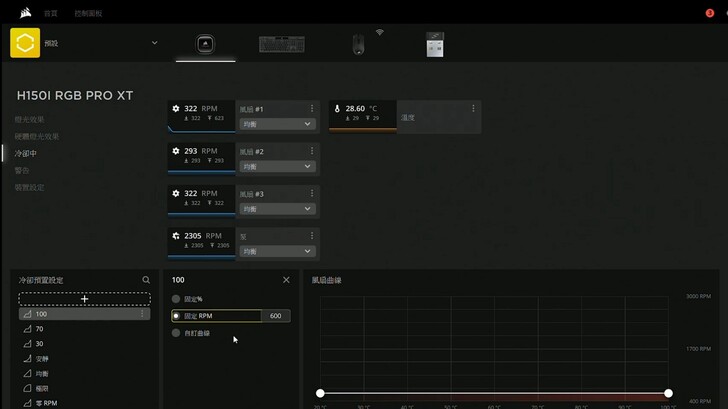
Task: Choose the 固定 RPM option
Action: [176, 316]
